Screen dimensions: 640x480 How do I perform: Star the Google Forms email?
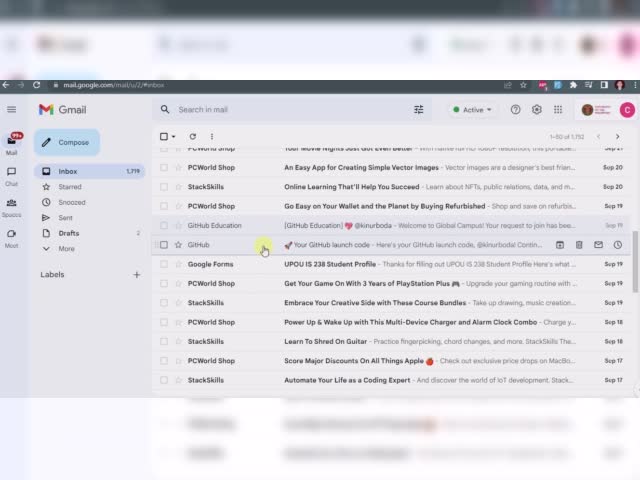tap(178, 264)
